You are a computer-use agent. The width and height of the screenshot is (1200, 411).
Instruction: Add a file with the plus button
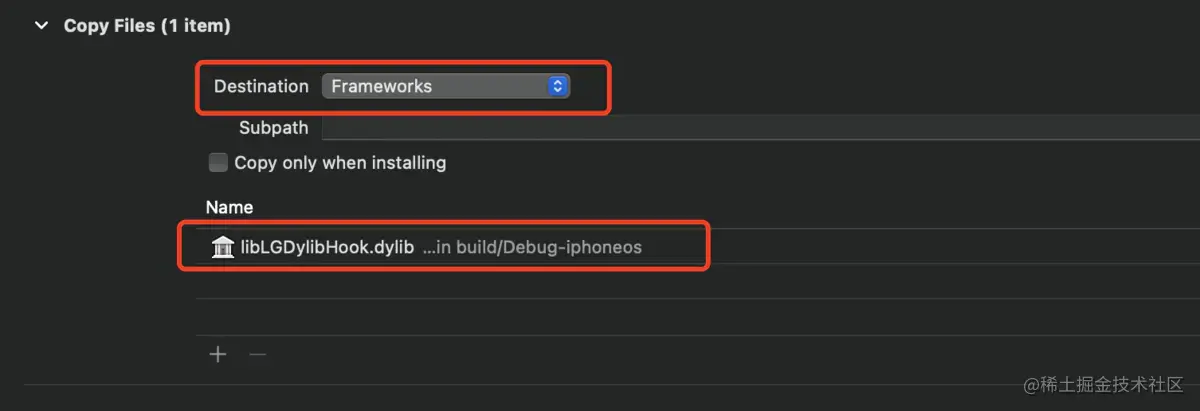pyautogui.click(x=218, y=354)
